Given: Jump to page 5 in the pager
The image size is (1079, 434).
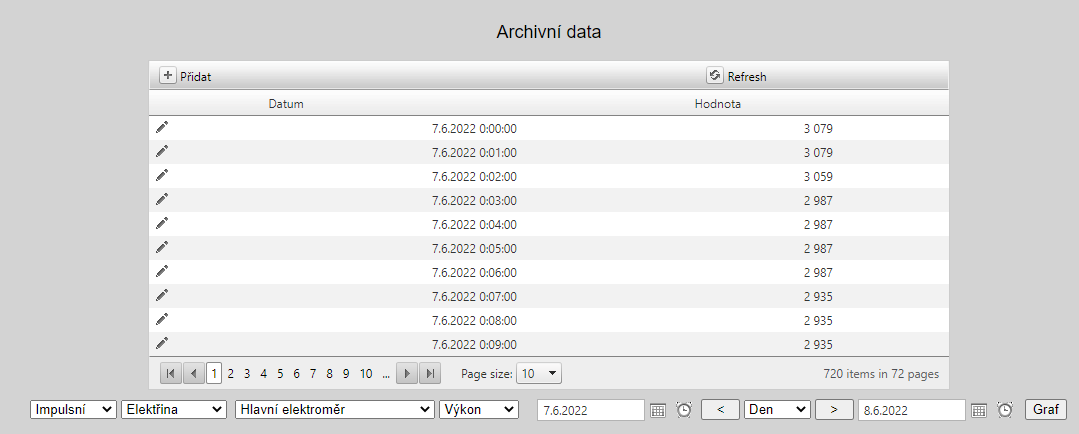Looking at the screenshot, I should tap(280, 373).
